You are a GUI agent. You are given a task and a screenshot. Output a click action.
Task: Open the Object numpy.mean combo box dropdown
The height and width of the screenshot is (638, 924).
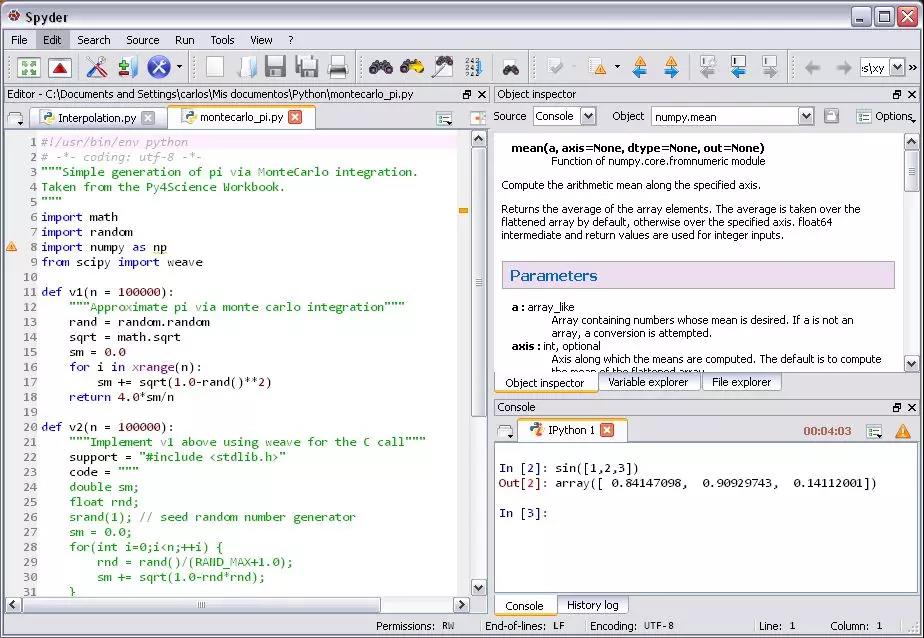[806, 116]
